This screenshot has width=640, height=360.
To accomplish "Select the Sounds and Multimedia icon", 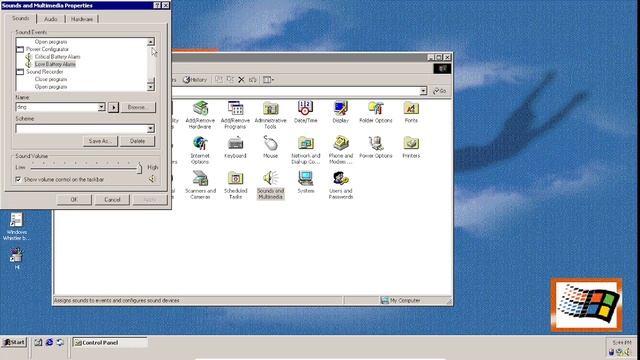I will 270,185.
